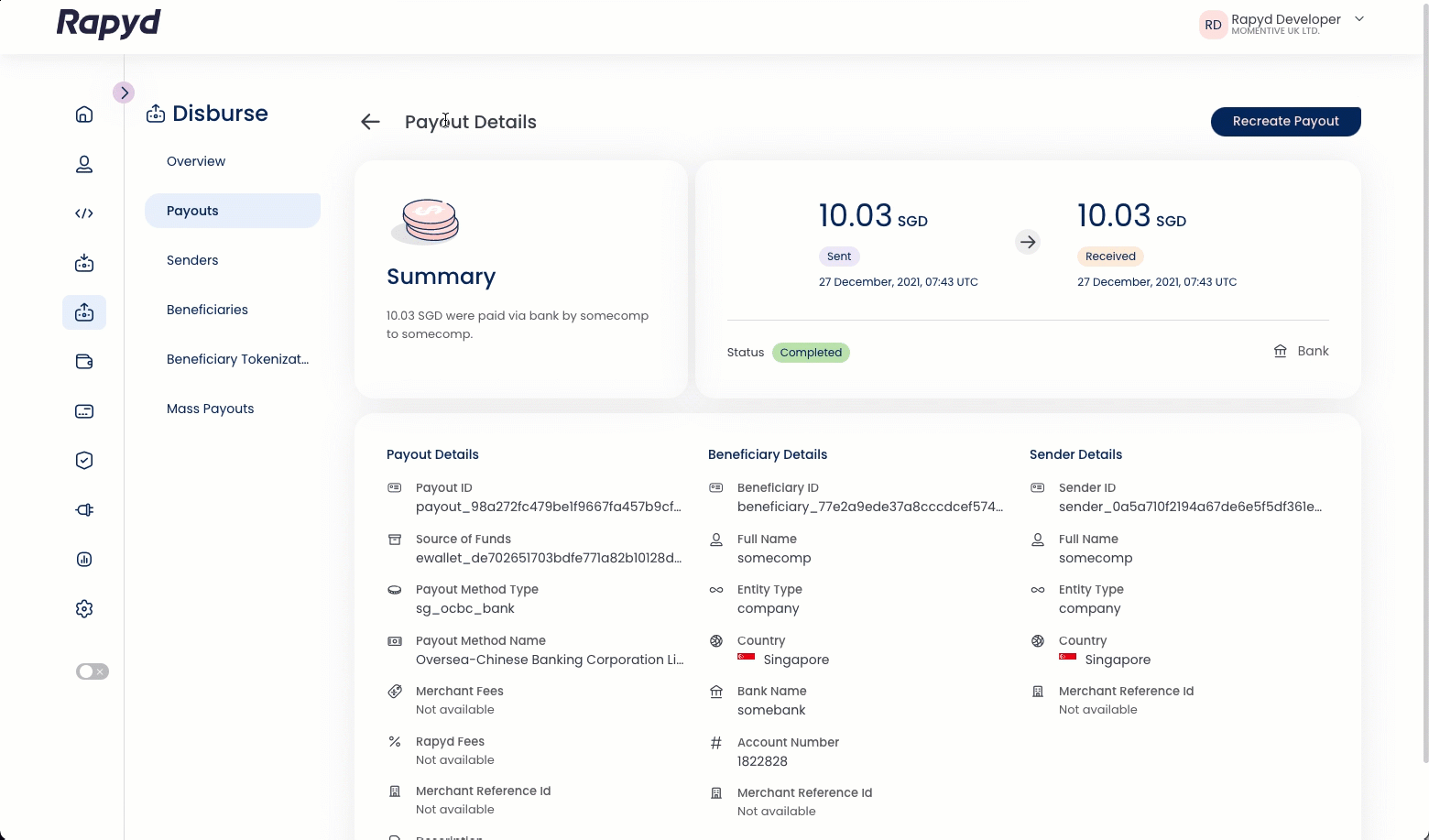Click the Bank building icon in summary
The height and width of the screenshot is (840, 1429).
pos(1281,351)
